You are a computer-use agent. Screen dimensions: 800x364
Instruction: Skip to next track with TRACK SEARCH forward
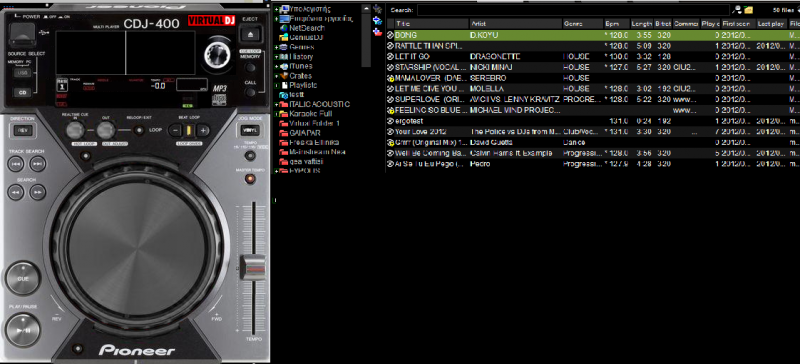pyautogui.click(x=37, y=164)
